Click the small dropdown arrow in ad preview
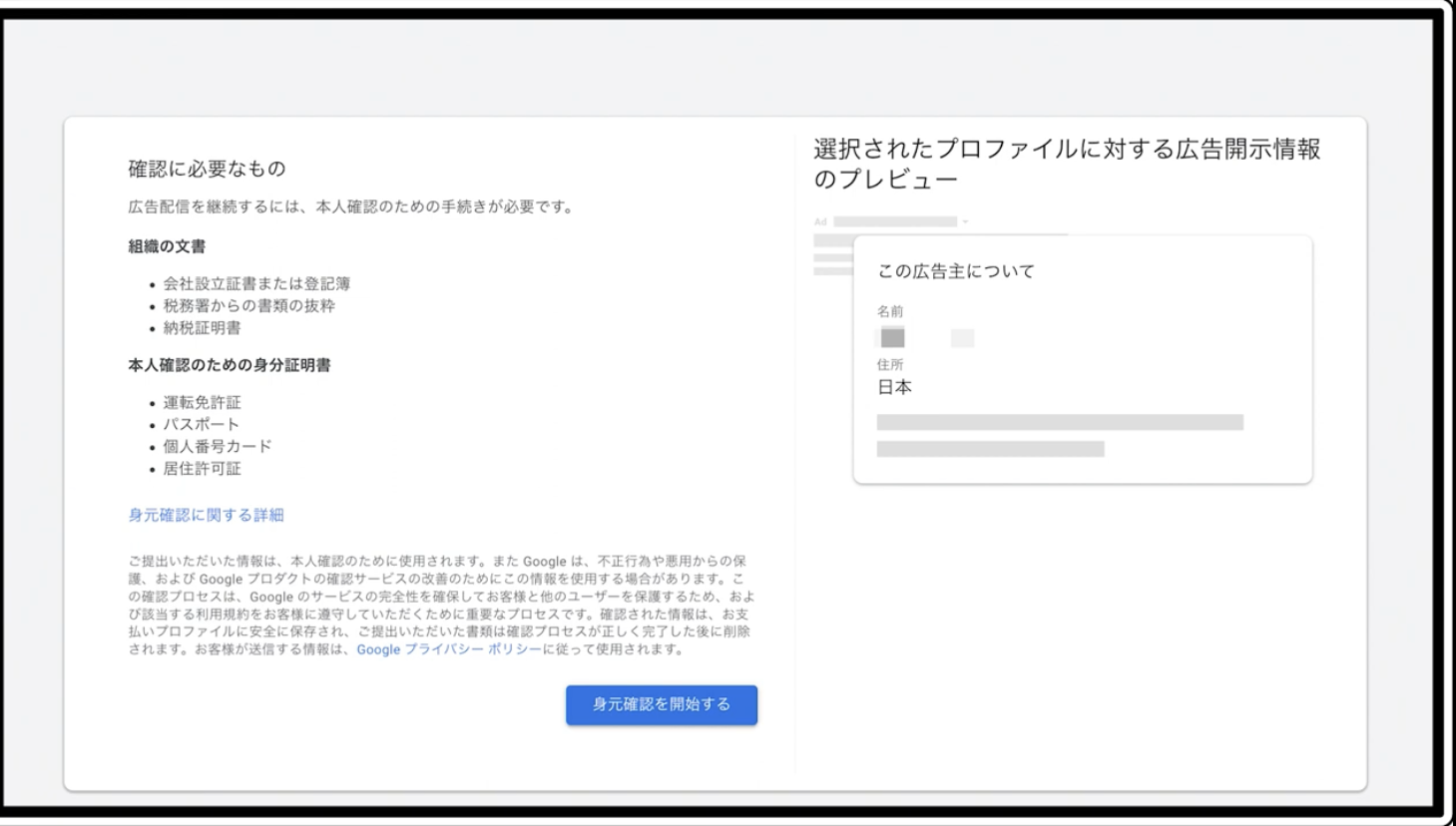Image resolution: width=1456 pixels, height=826 pixels. click(965, 221)
